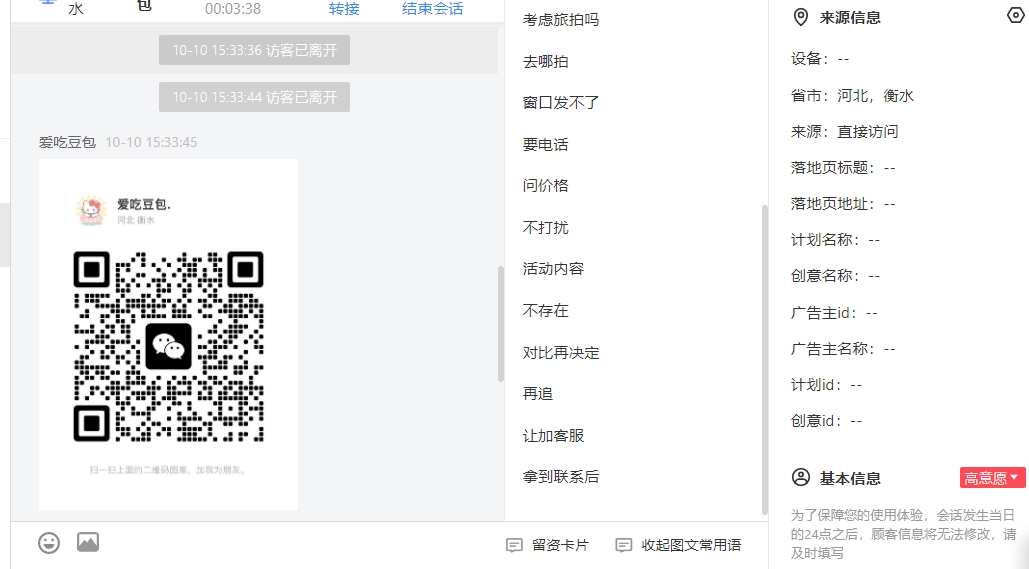Click the 省市: 河北, 衡水 field

852,96
